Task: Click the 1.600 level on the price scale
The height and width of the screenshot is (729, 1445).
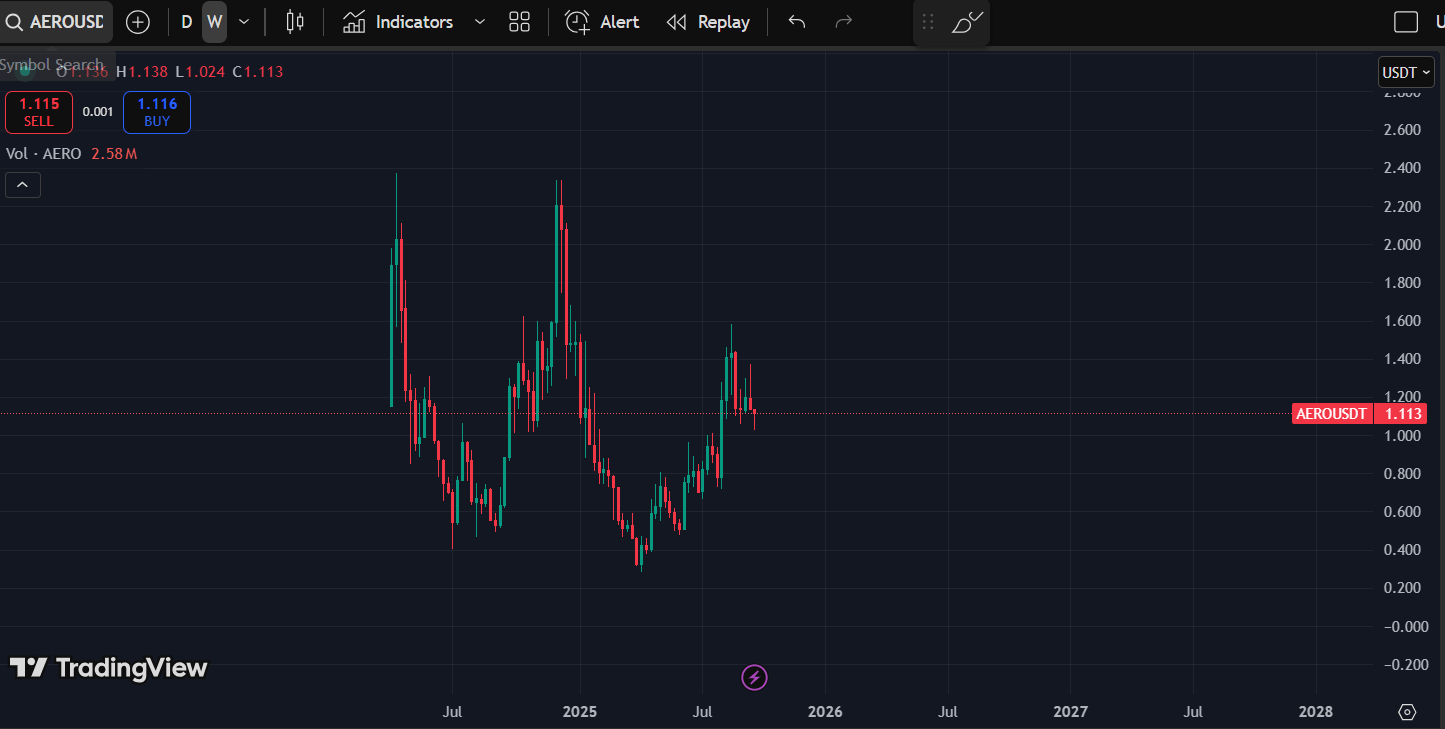Action: click(1402, 321)
